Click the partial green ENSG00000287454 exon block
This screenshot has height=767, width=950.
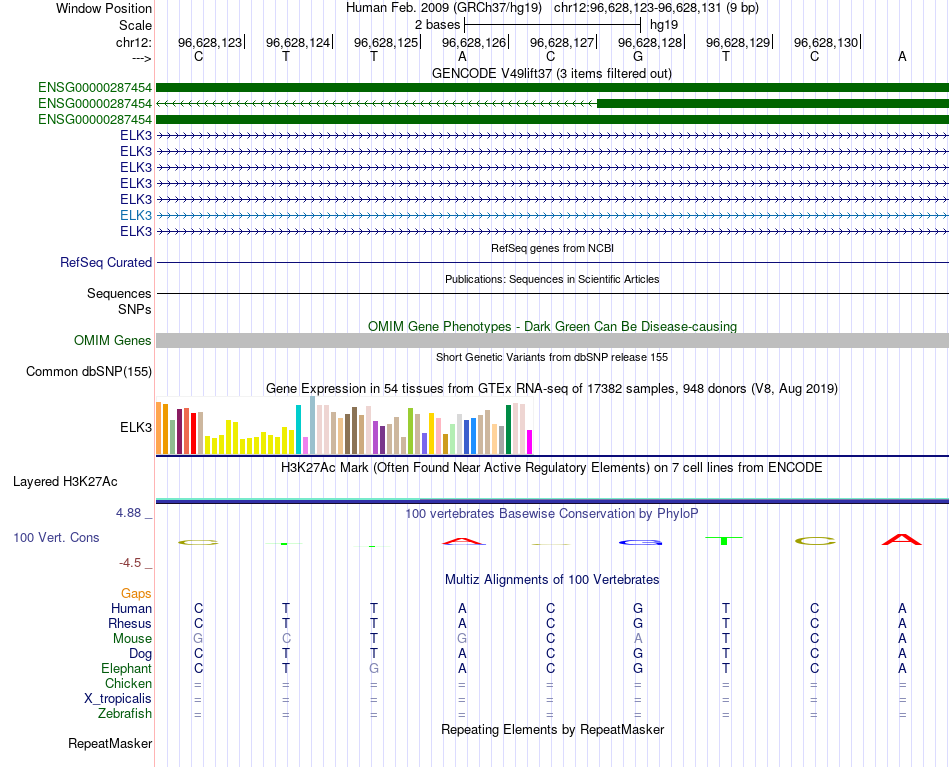[773, 104]
